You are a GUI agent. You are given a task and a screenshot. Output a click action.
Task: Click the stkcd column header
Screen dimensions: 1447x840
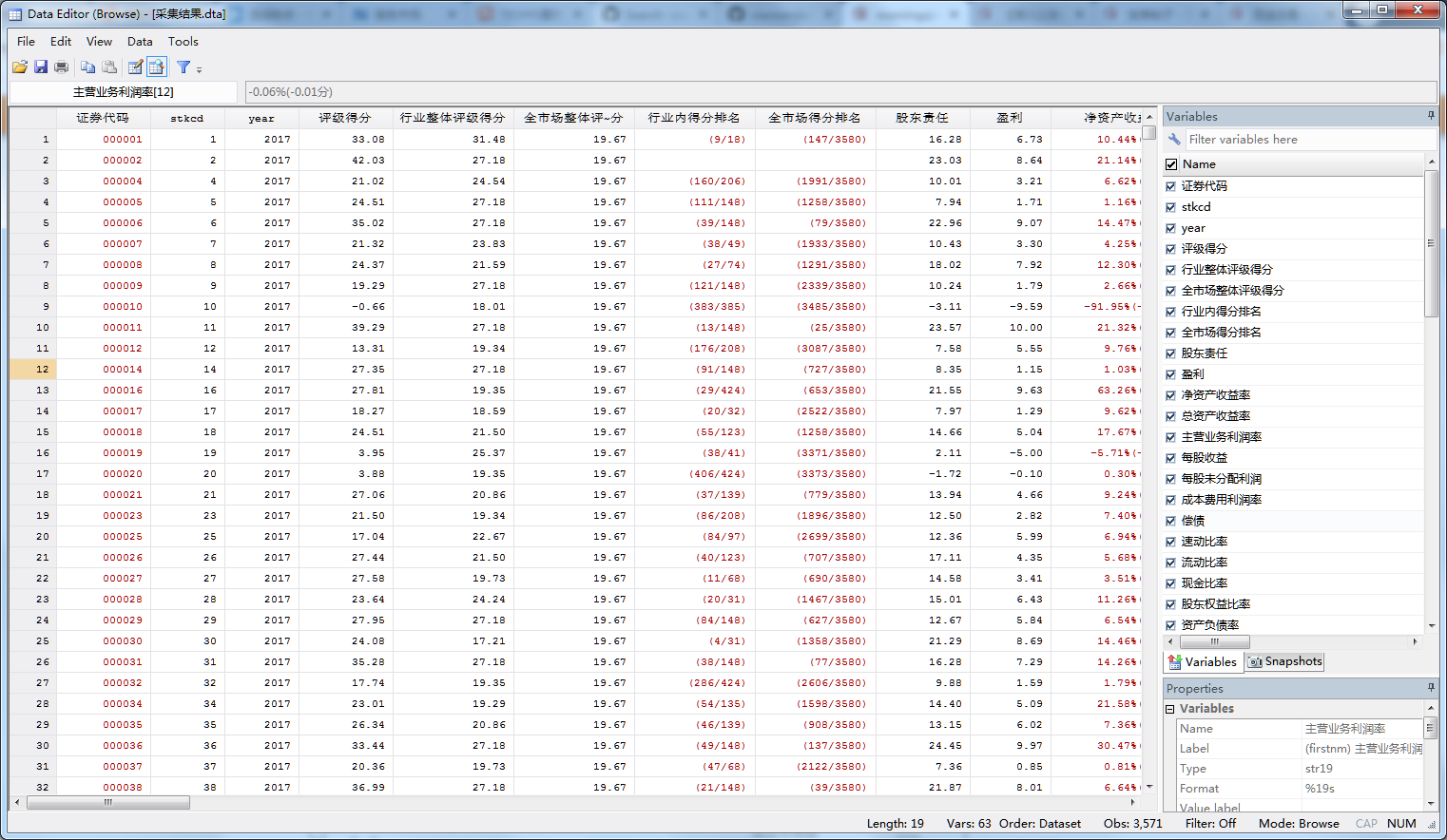[x=187, y=118]
